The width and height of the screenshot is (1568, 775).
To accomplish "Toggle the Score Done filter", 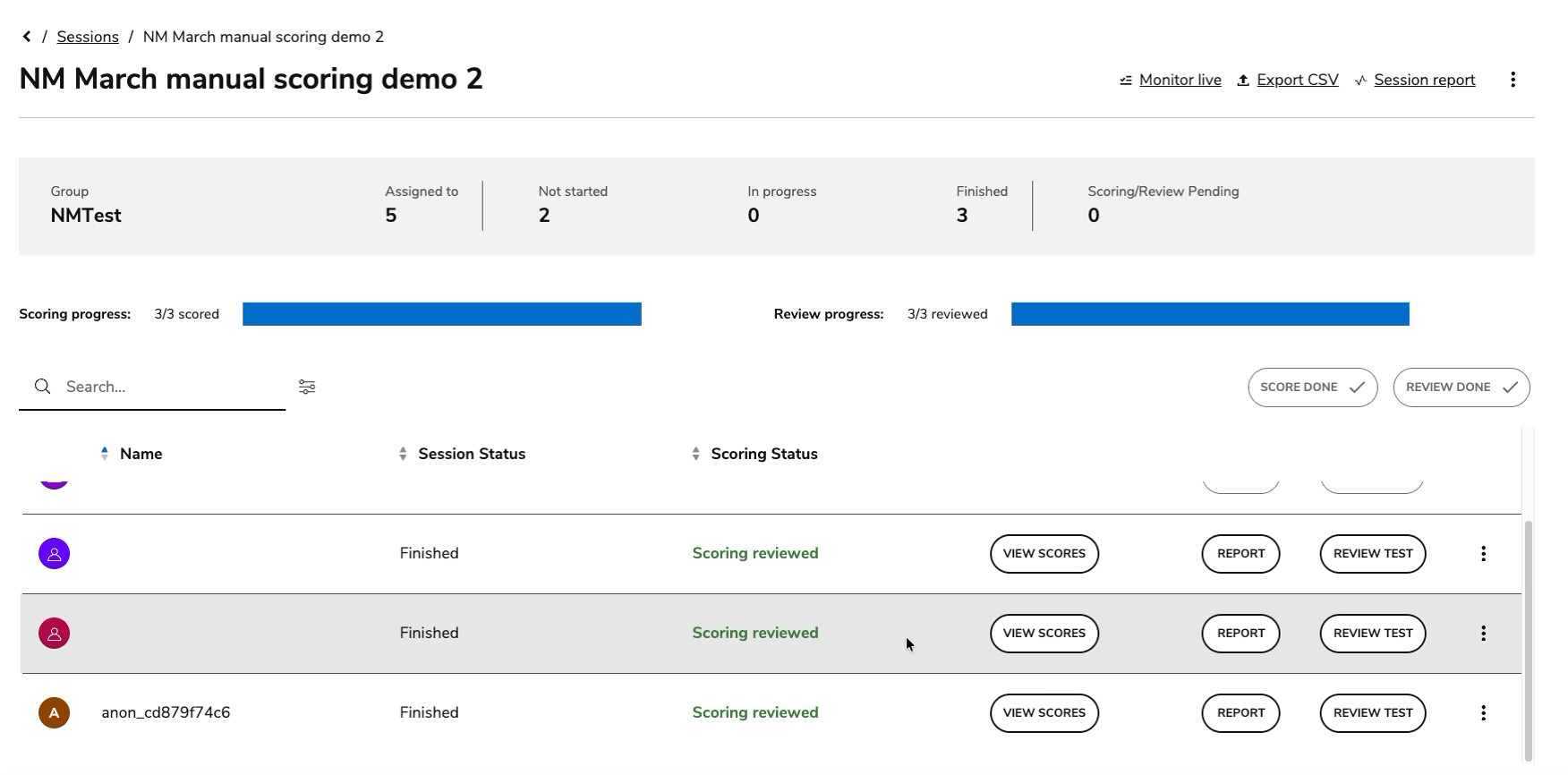I will point(1312,387).
